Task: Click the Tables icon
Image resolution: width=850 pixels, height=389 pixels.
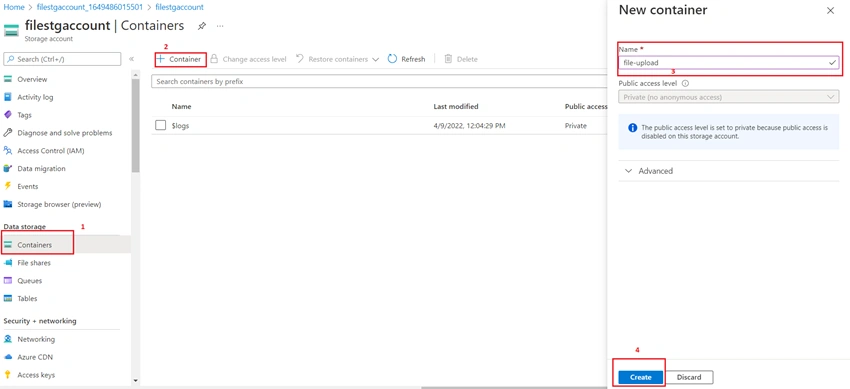Action: 8,299
